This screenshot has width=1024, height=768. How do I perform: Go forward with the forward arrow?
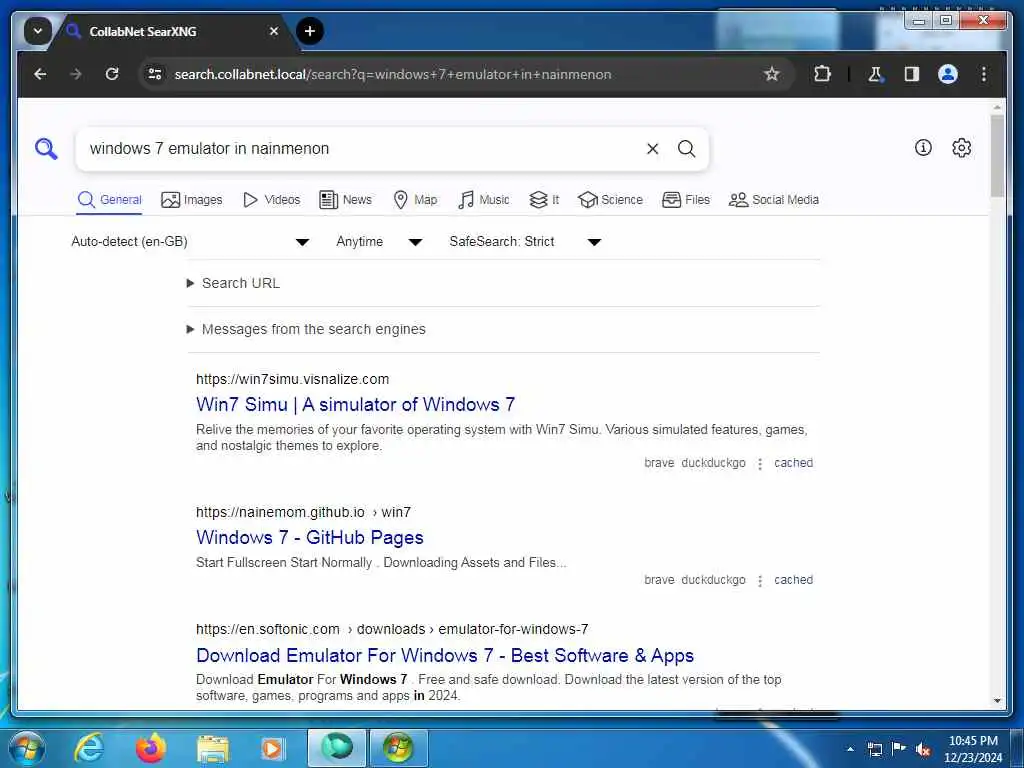pyautogui.click(x=76, y=74)
